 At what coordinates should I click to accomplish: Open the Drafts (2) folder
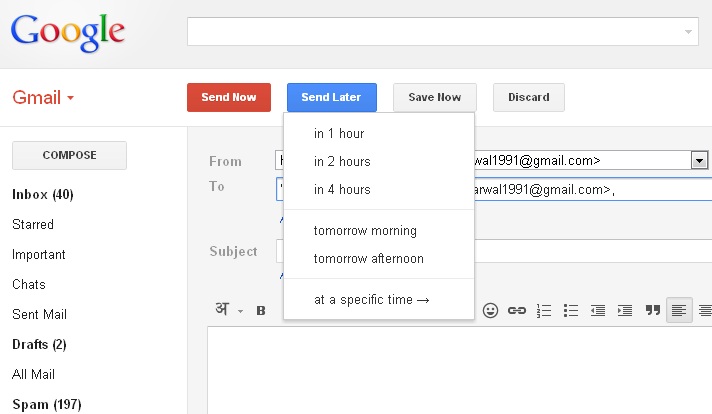click(x=39, y=344)
